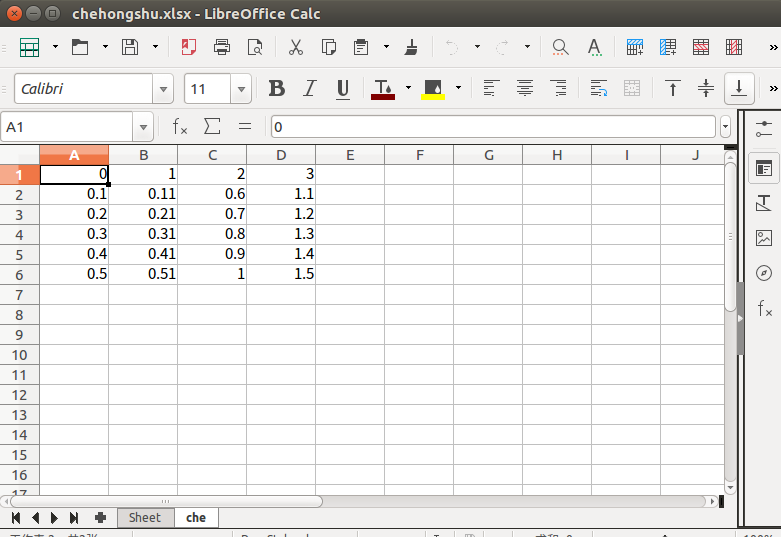
Task: Toggle Underline formatting
Action: (343, 89)
